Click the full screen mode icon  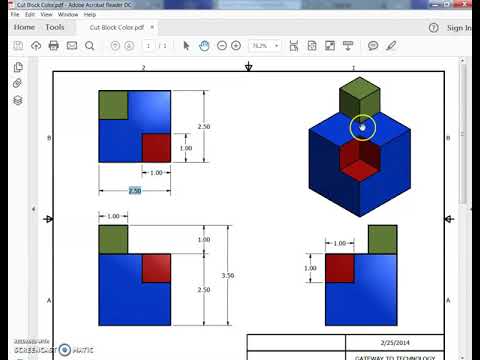click(x=330, y=46)
